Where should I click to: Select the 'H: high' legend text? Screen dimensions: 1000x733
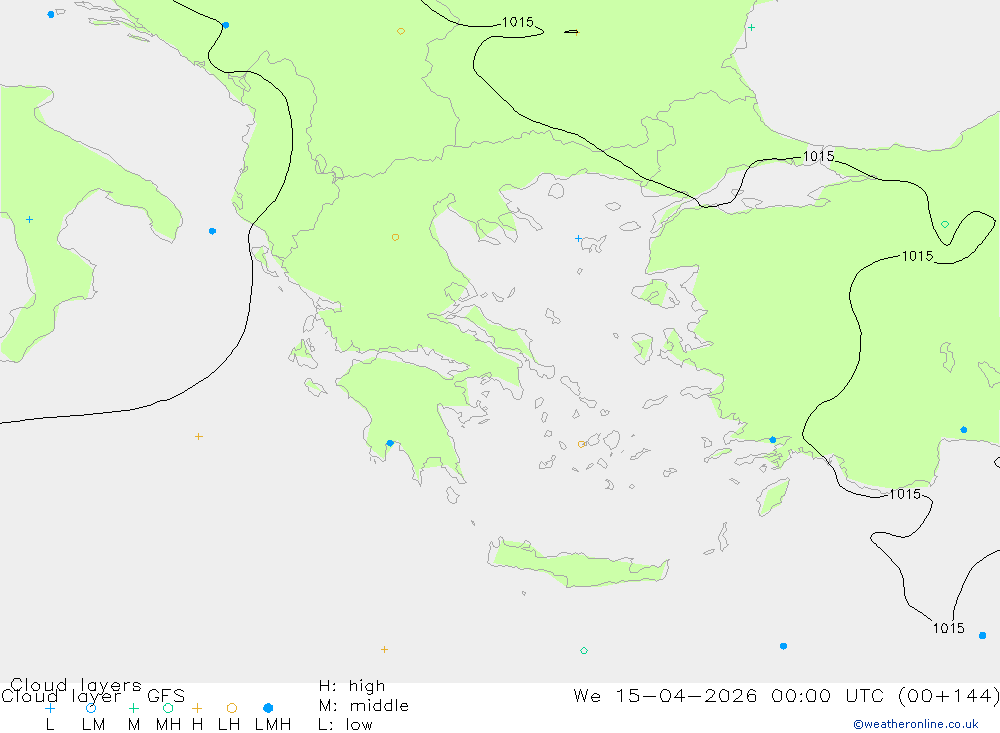click(x=352, y=686)
